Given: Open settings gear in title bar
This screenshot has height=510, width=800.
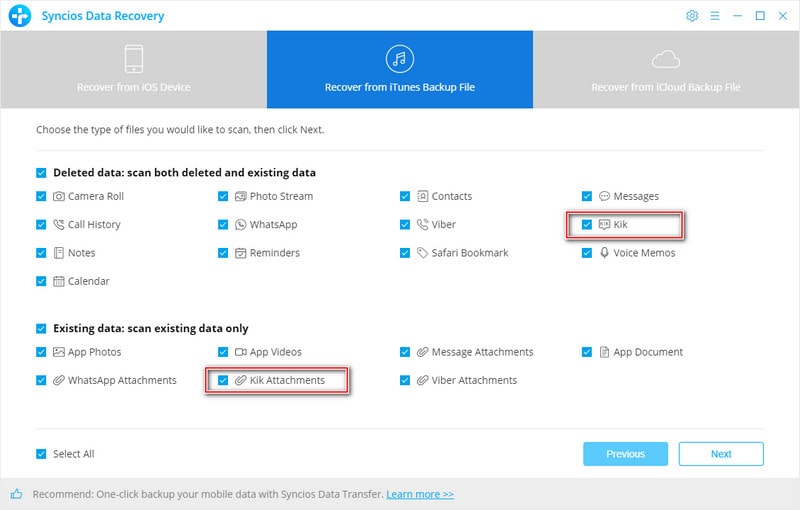Looking at the screenshot, I should pos(692,16).
